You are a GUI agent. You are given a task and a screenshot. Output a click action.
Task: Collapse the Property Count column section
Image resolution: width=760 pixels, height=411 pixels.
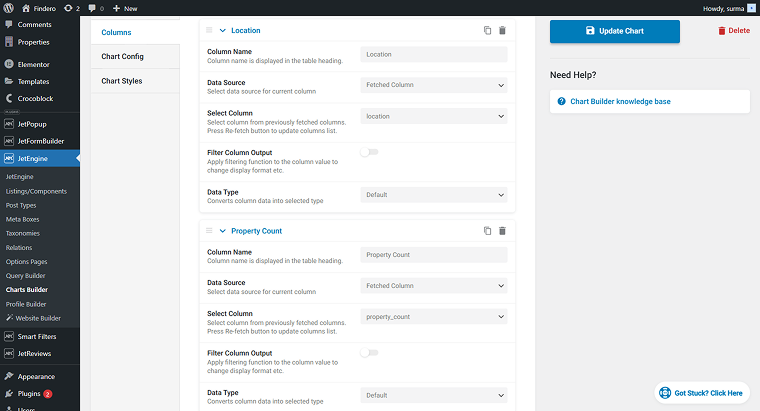(x=222, y=231)
